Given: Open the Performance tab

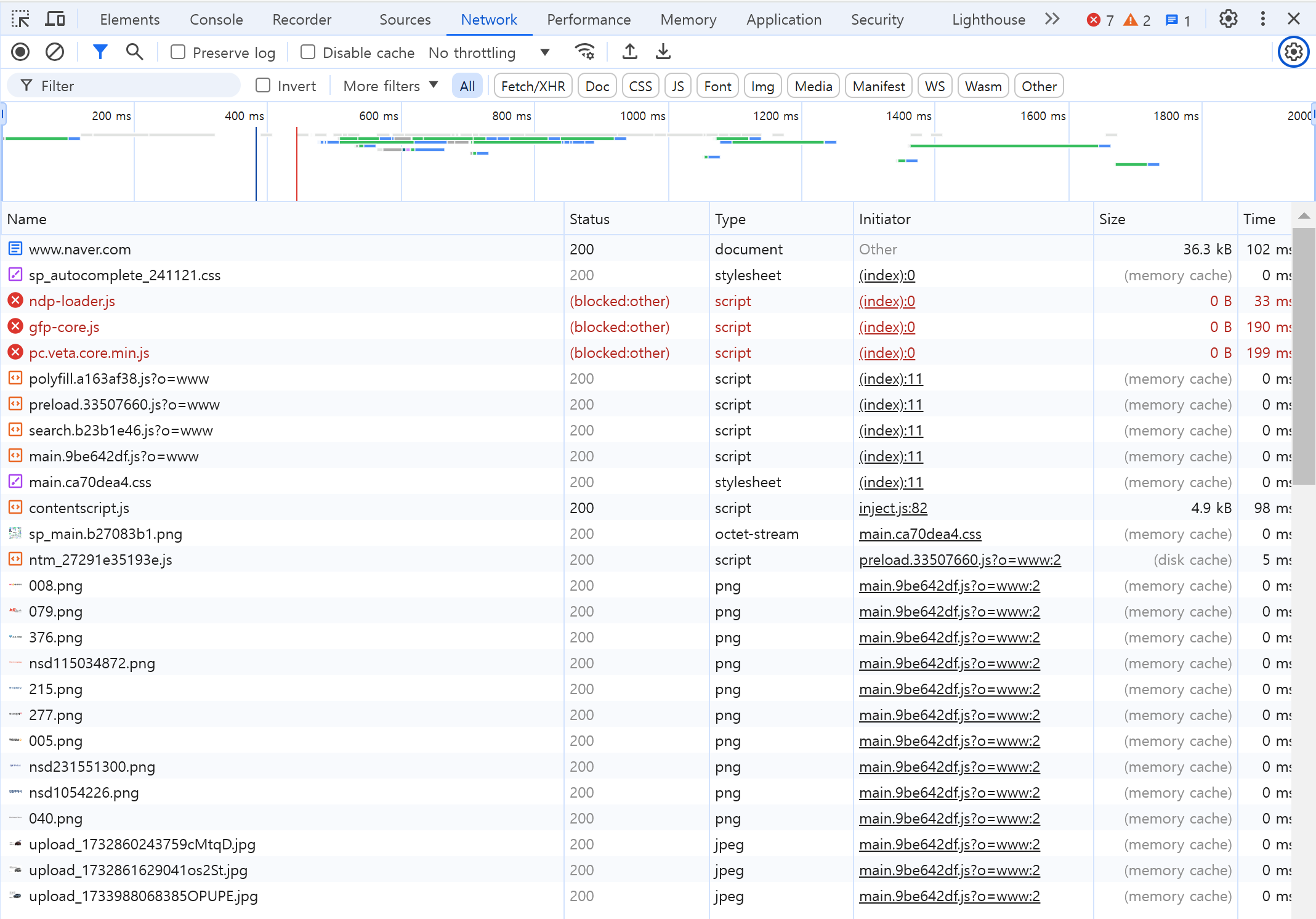Looking at the screenshot, I should pyautogui.click(x=589, y=20).
